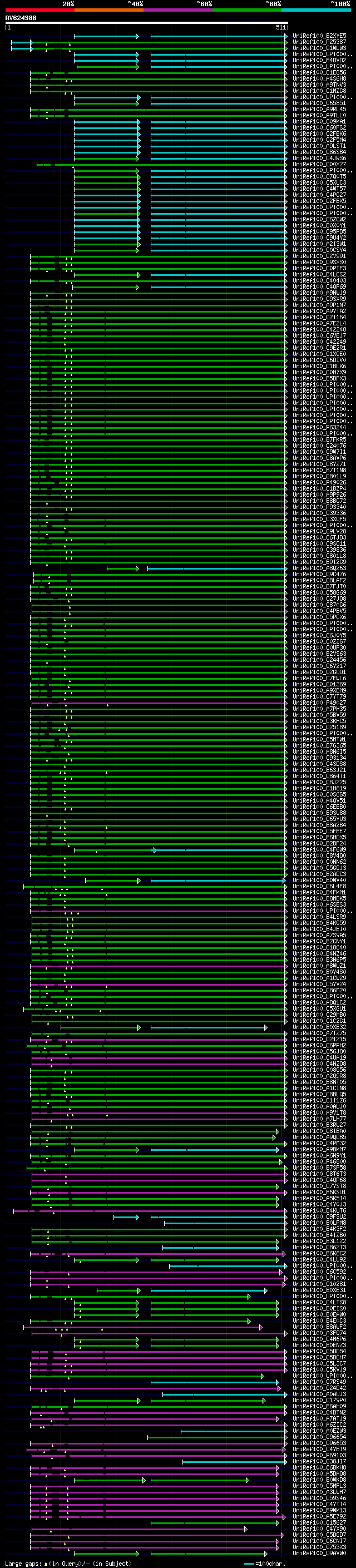Image resolution: width=356 pixels, height=1568 pixels.
Task: Click the 'Large gaps' legend text
Action: pos(23,1563)
